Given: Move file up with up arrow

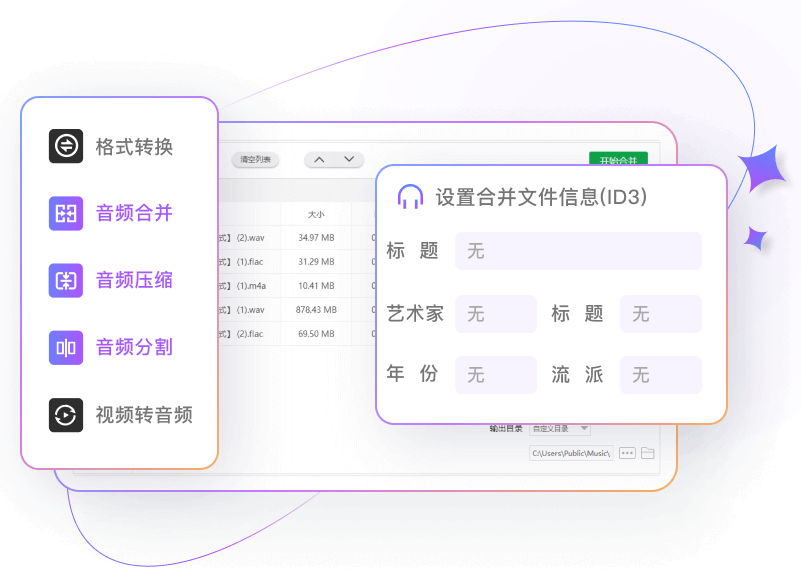Looking at the screenshot, I should pyautogui.click(x=319, y=159).
